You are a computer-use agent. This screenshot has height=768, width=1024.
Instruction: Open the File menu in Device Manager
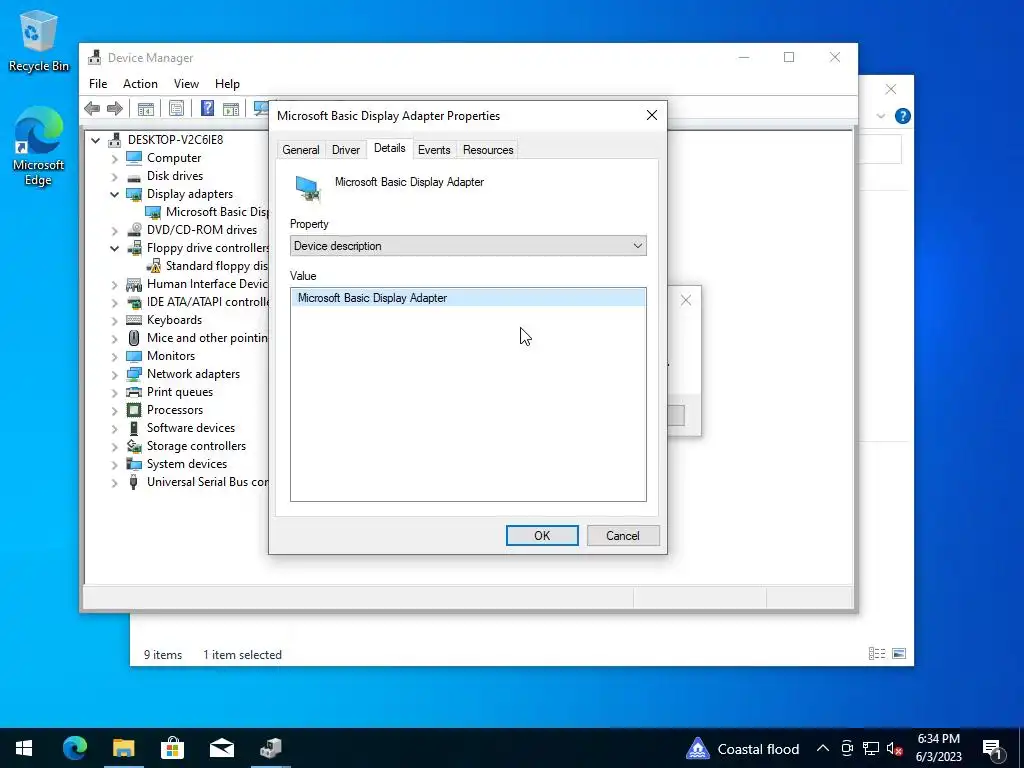point(98,84)
